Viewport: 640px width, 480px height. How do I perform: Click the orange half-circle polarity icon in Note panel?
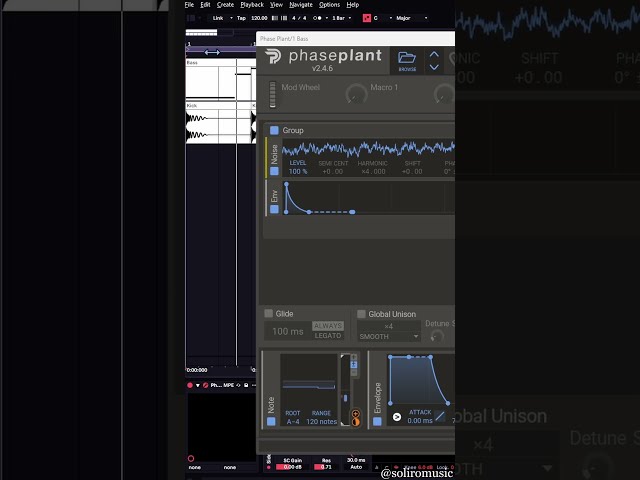coord(356,422)
